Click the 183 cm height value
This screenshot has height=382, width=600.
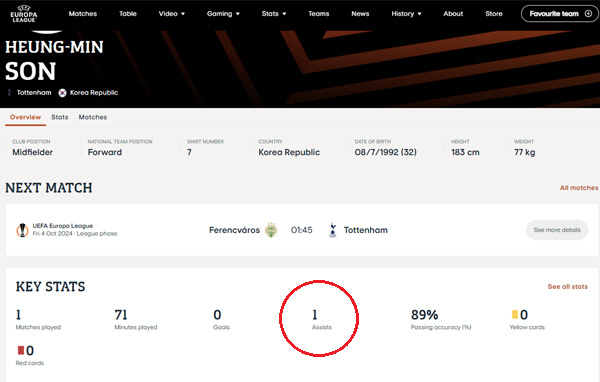(x=465, y=152)
